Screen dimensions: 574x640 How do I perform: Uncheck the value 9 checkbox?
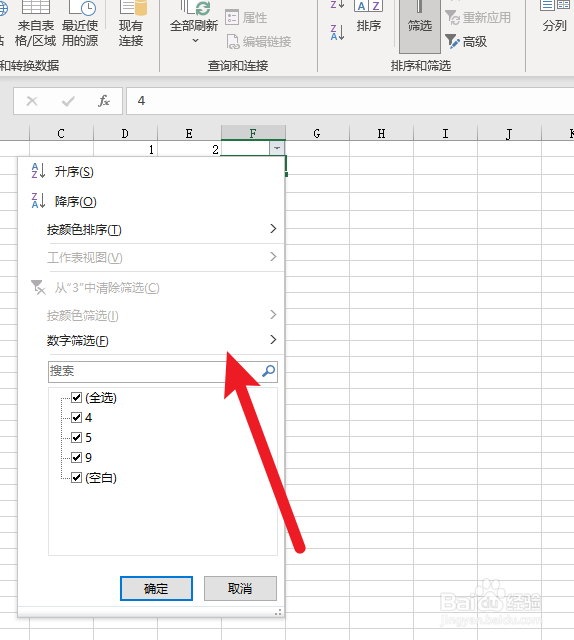coord(76,457)
